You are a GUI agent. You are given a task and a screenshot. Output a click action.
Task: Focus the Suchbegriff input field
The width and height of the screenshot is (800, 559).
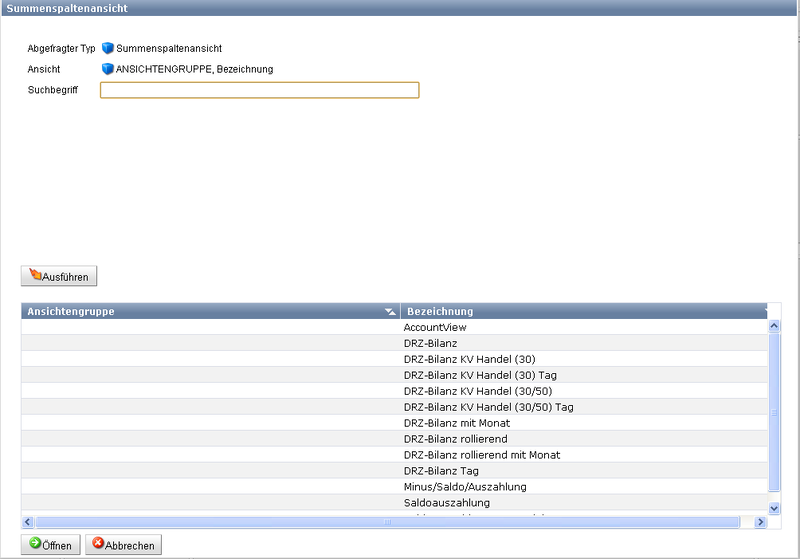pyautogui.click(x=259, y=91)
